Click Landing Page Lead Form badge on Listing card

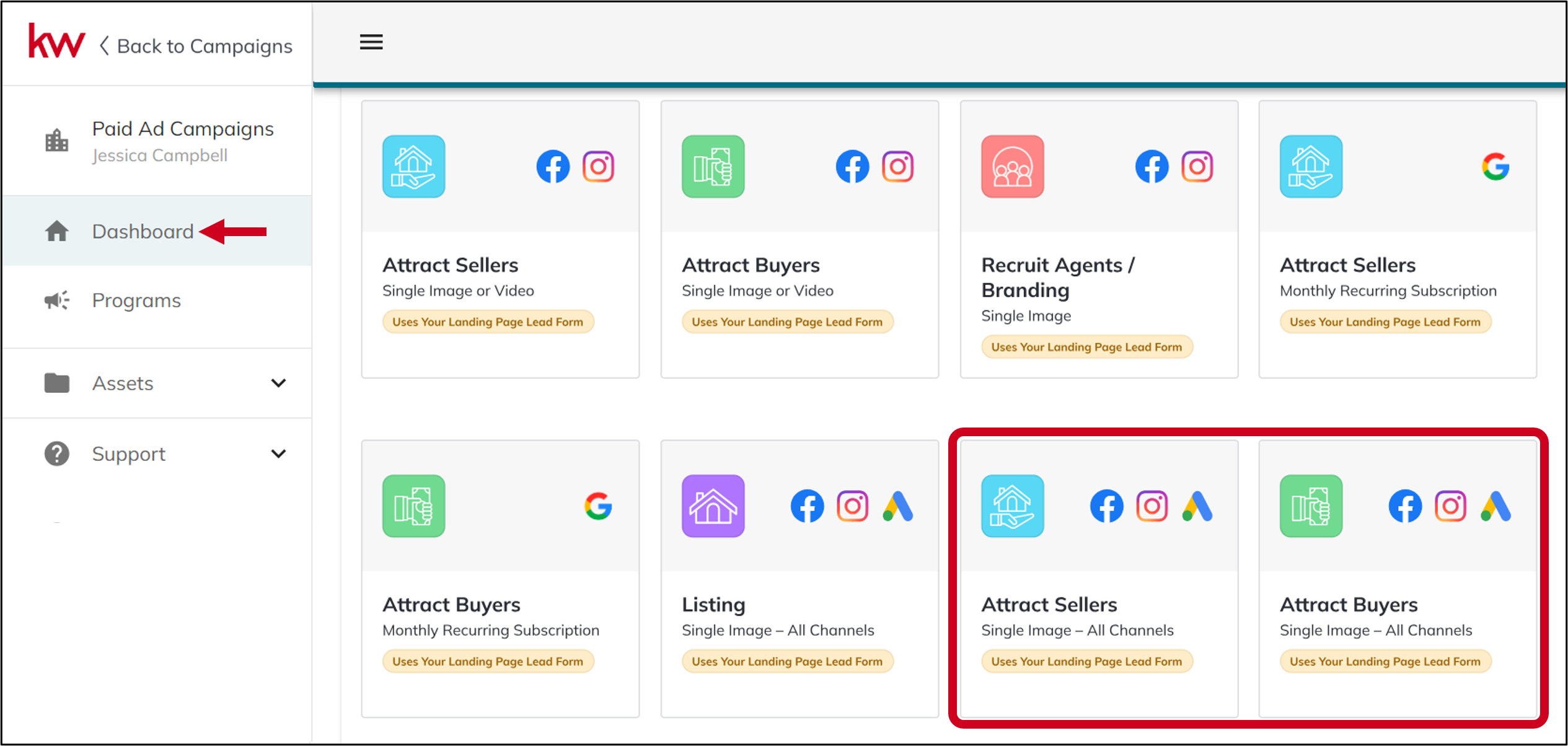click(x=787, y=661)
